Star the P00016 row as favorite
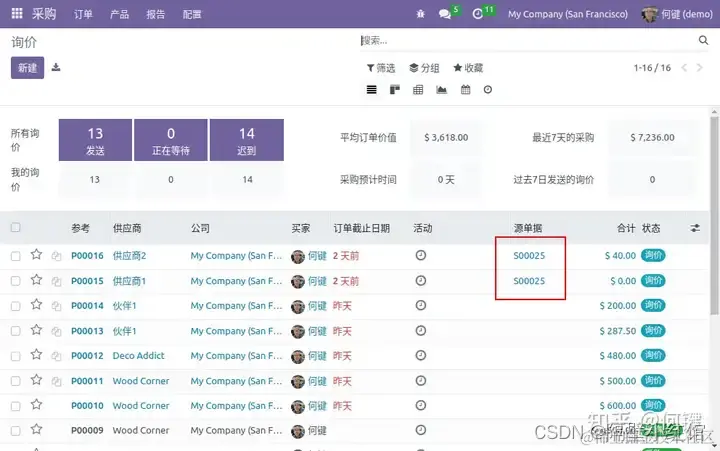This screenshot has width=720, height=451. coord(36,255)
